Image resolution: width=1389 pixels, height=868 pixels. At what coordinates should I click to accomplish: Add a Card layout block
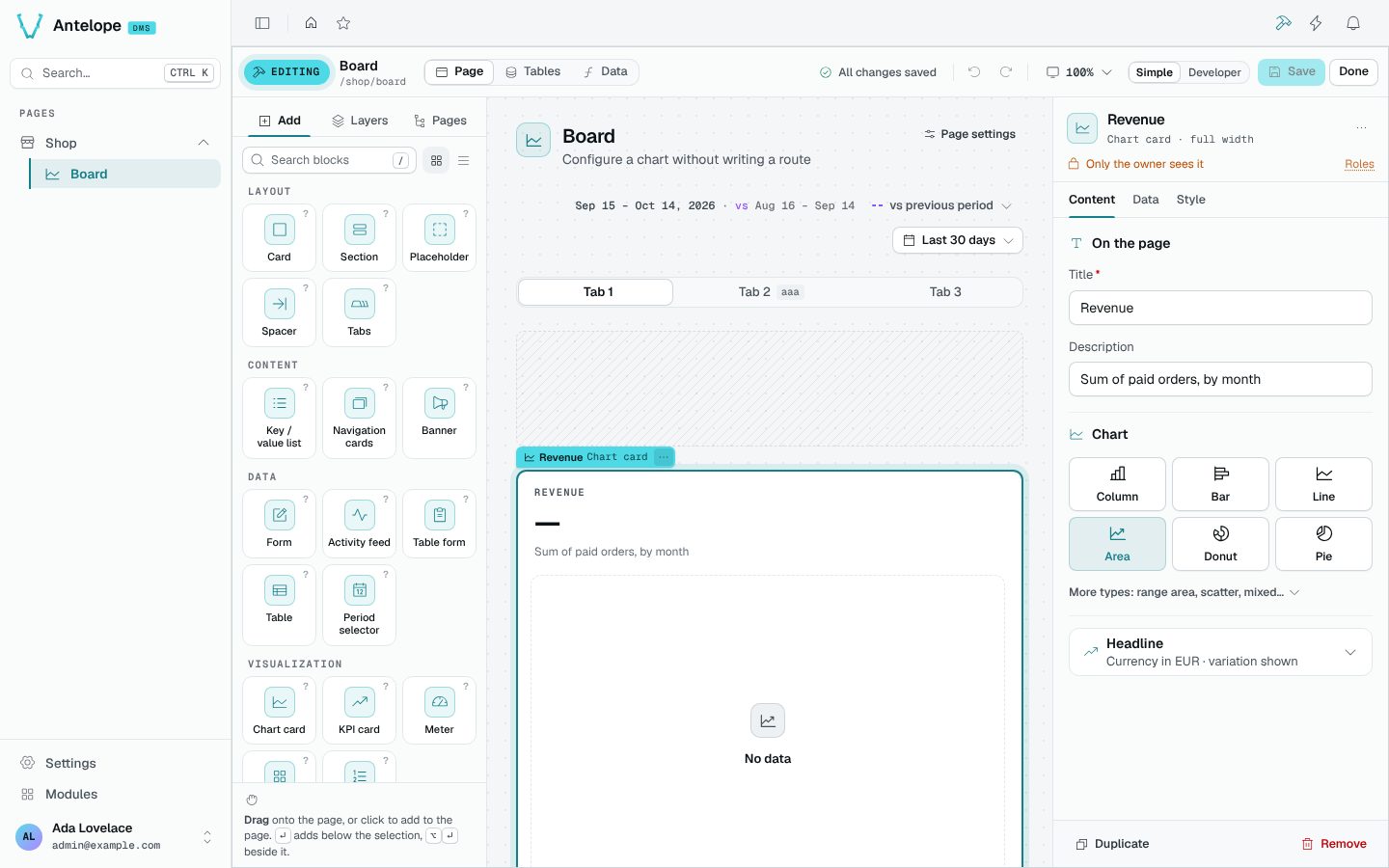point(279,237)
